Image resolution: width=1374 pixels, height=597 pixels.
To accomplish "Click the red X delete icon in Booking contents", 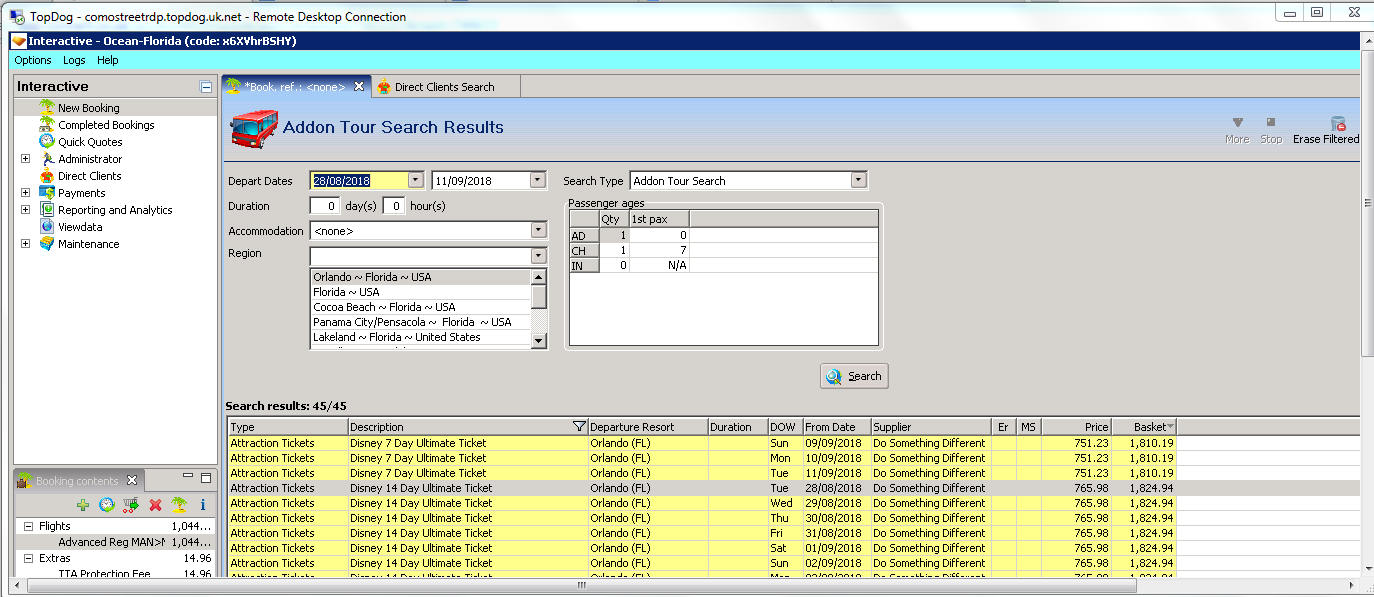I will coord(155,505).
